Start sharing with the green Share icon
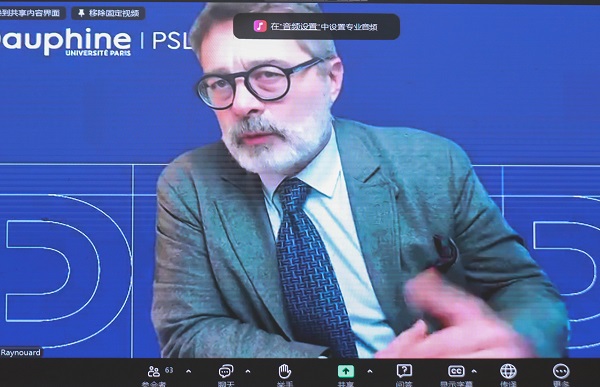Screen dimensions: 600x387 pyautogui.click(x=346, y=371)
